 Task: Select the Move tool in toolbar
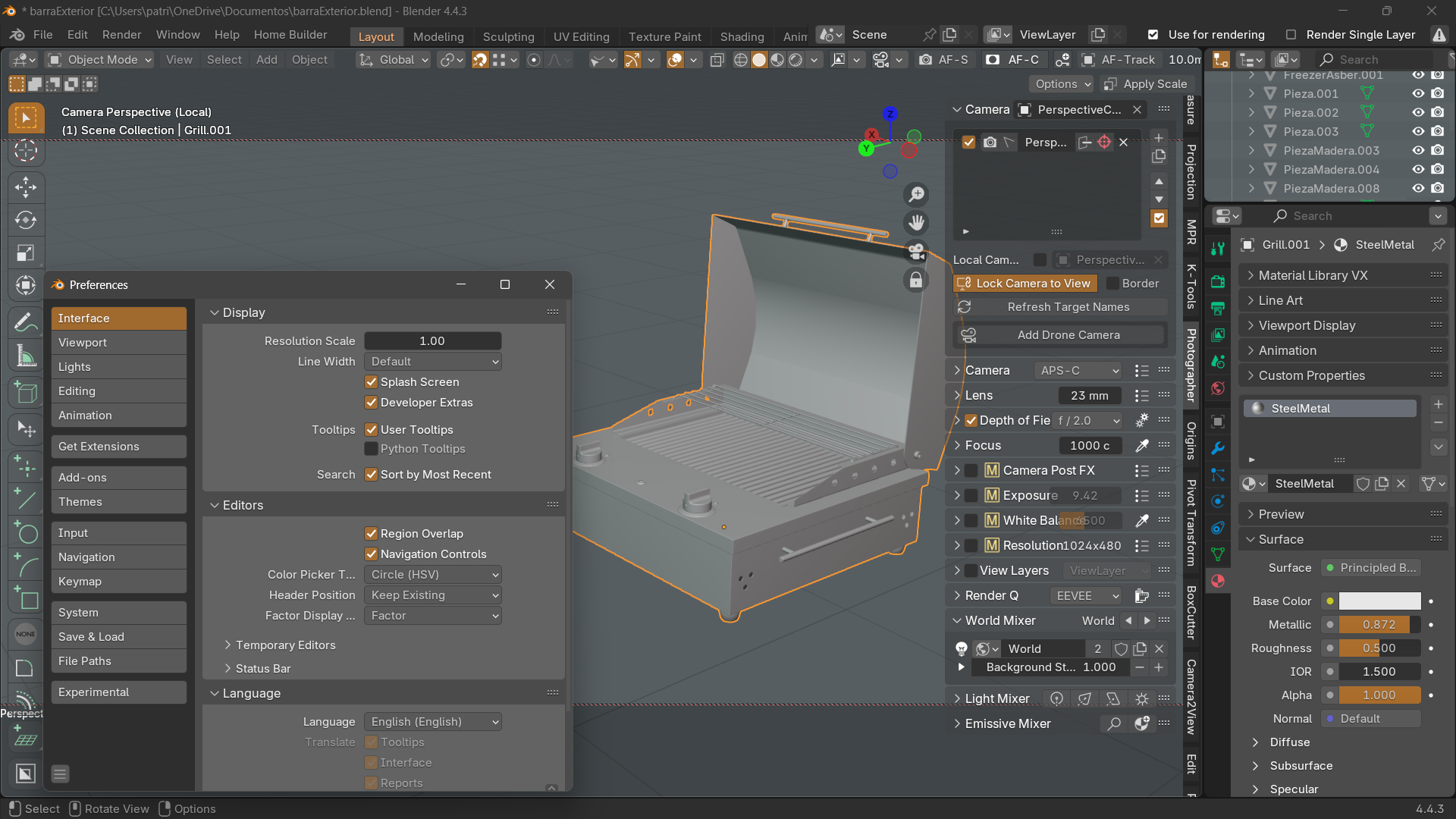tap(26, 187)
